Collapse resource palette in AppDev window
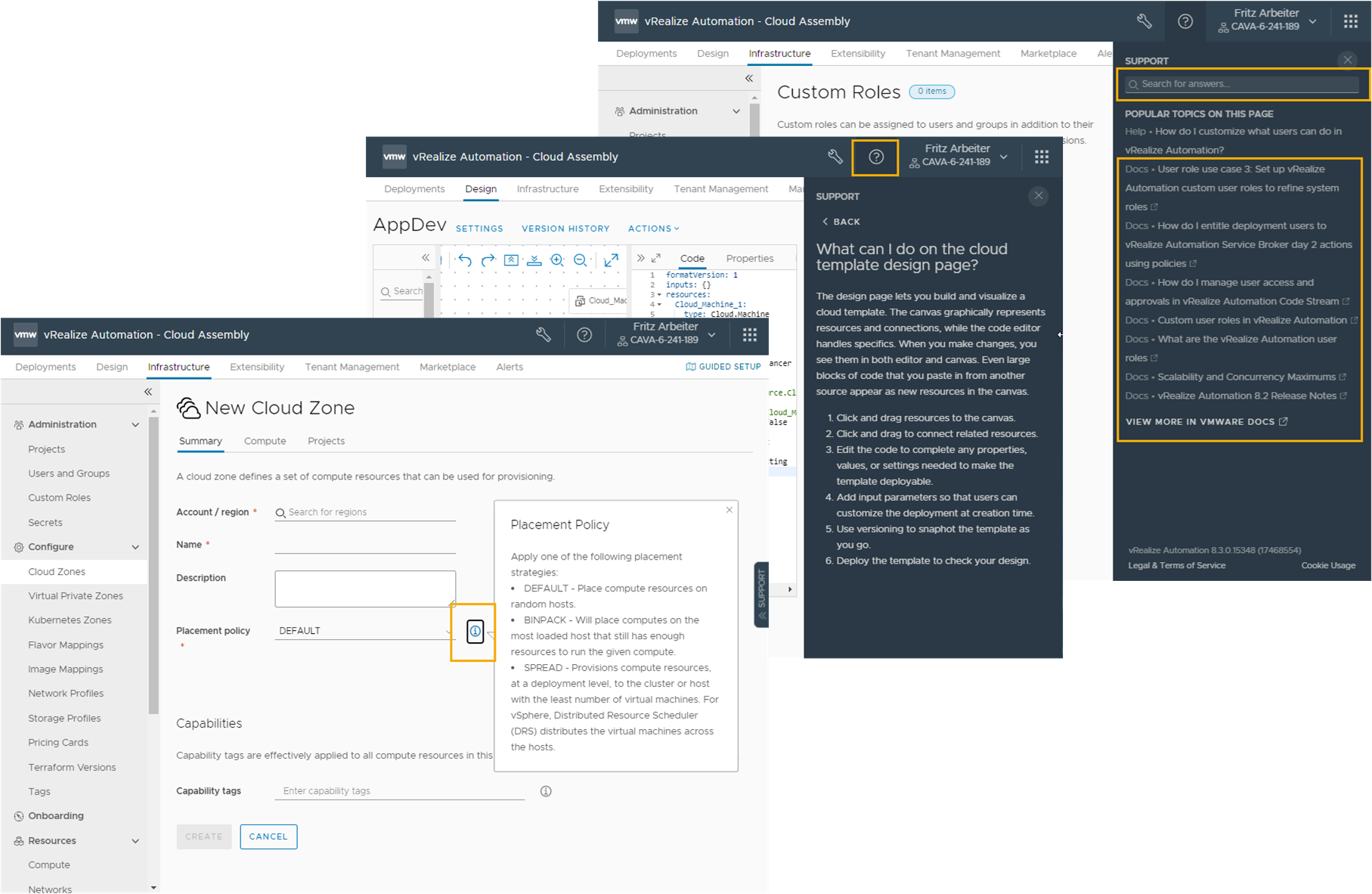Viewport: 1372px width, 894px height. coord(426,258)
